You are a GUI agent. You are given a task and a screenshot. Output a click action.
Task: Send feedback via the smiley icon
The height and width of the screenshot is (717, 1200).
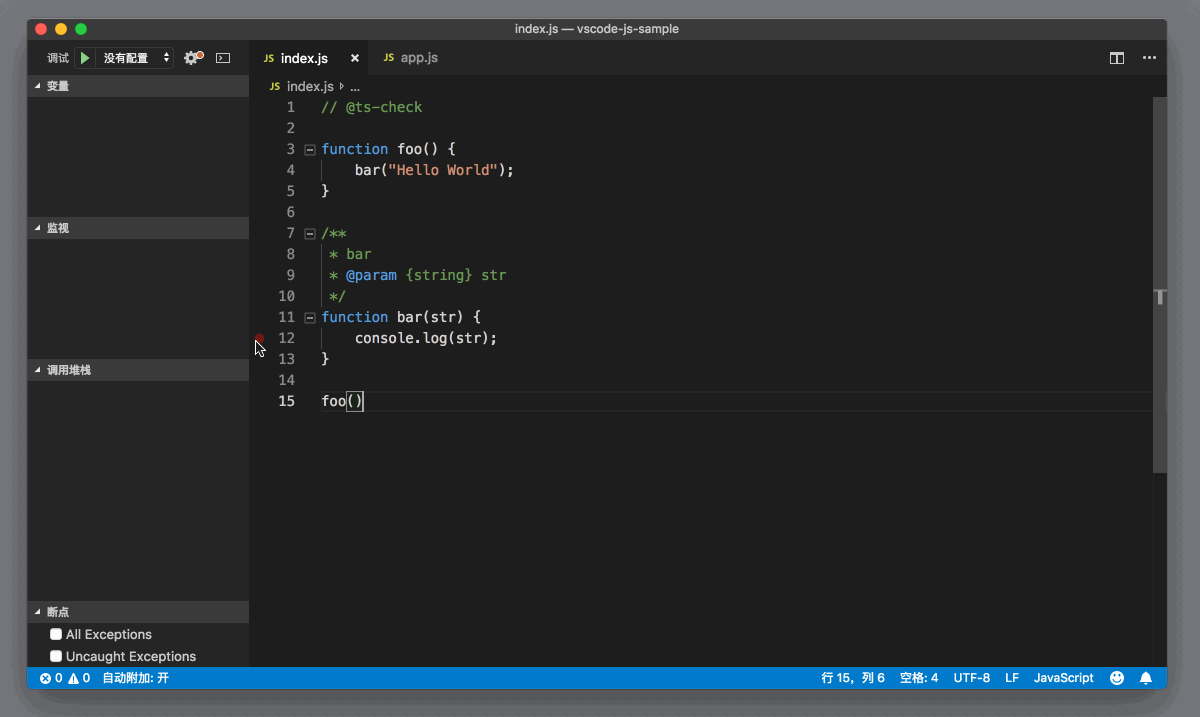[x=1117, y=677]
